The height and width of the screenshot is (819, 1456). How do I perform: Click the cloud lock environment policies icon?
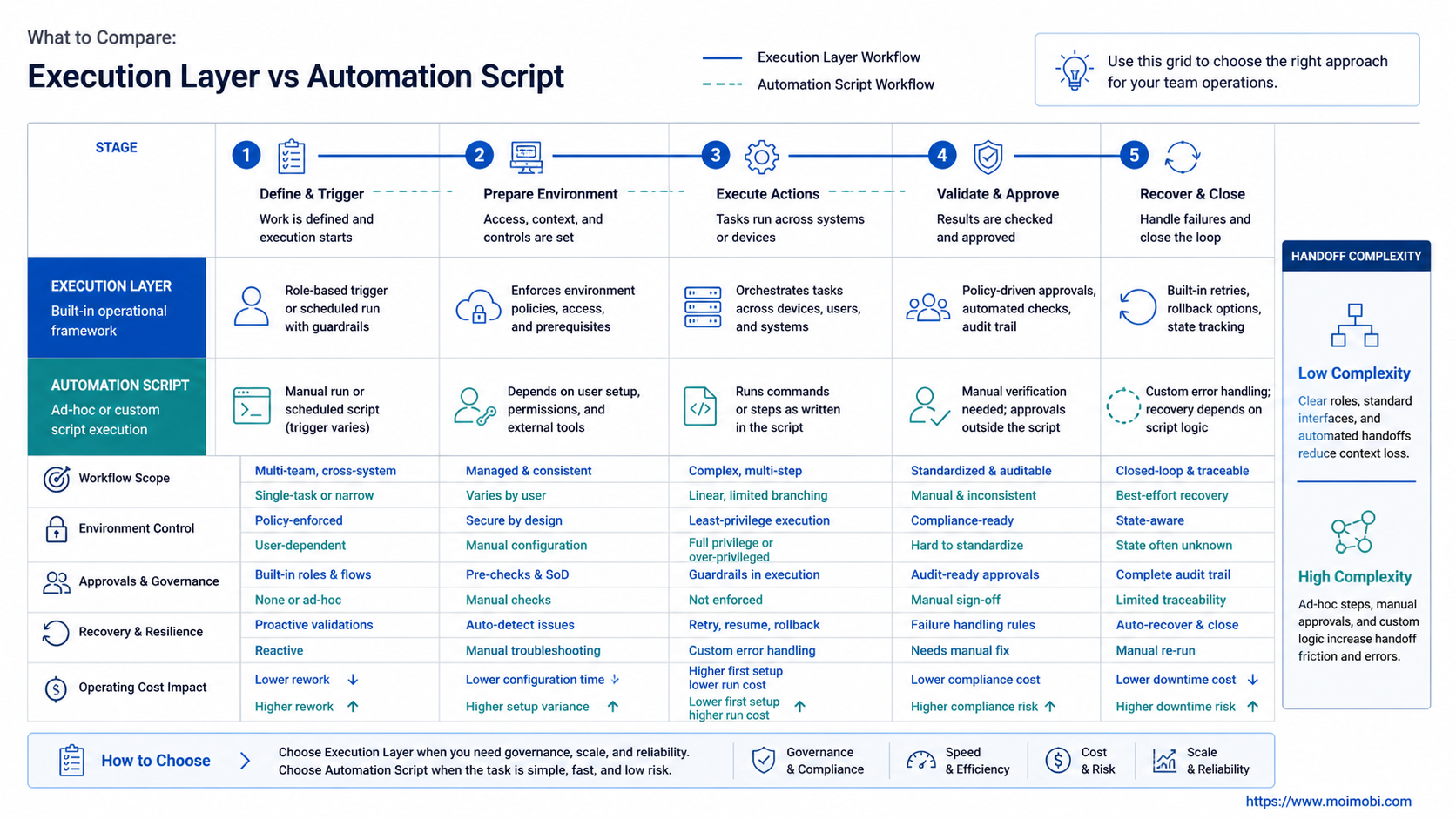click(x=478, y=307)
